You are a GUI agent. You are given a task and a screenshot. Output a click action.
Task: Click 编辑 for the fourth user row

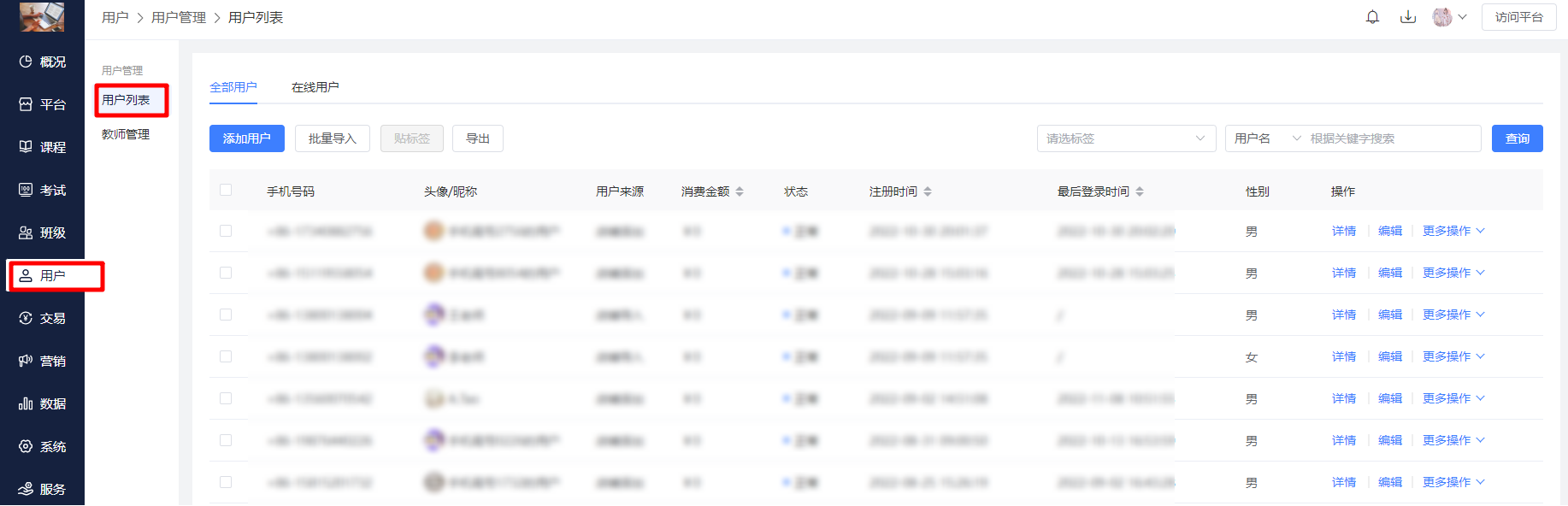pyautogui.click(x=1390, y=356)
